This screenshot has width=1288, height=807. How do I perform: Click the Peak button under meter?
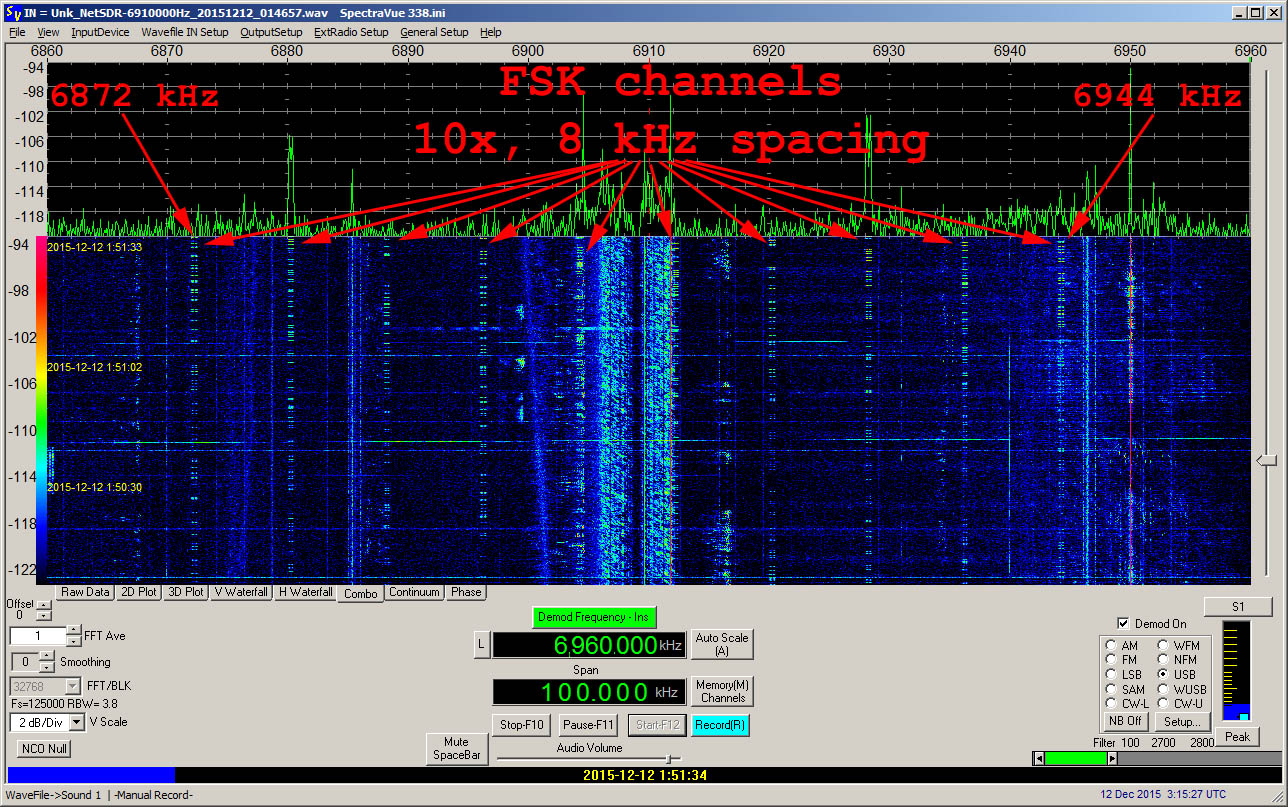[x=1237, y=737]
